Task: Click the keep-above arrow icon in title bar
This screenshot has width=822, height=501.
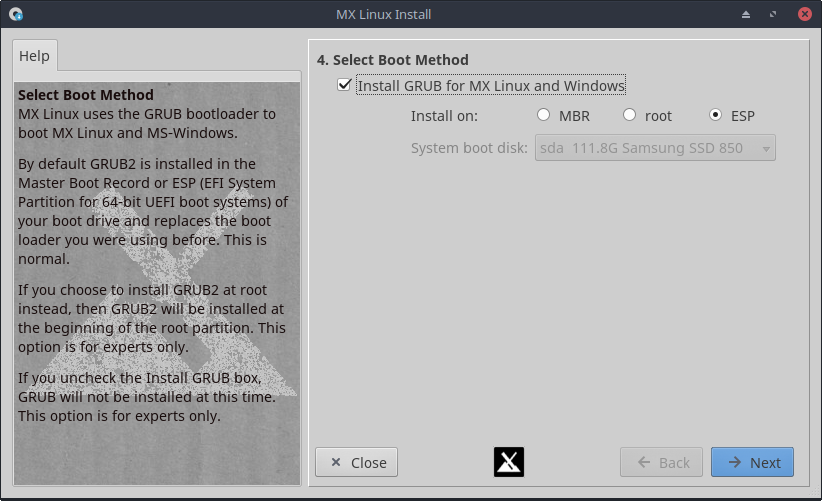Action: (746, 15)
